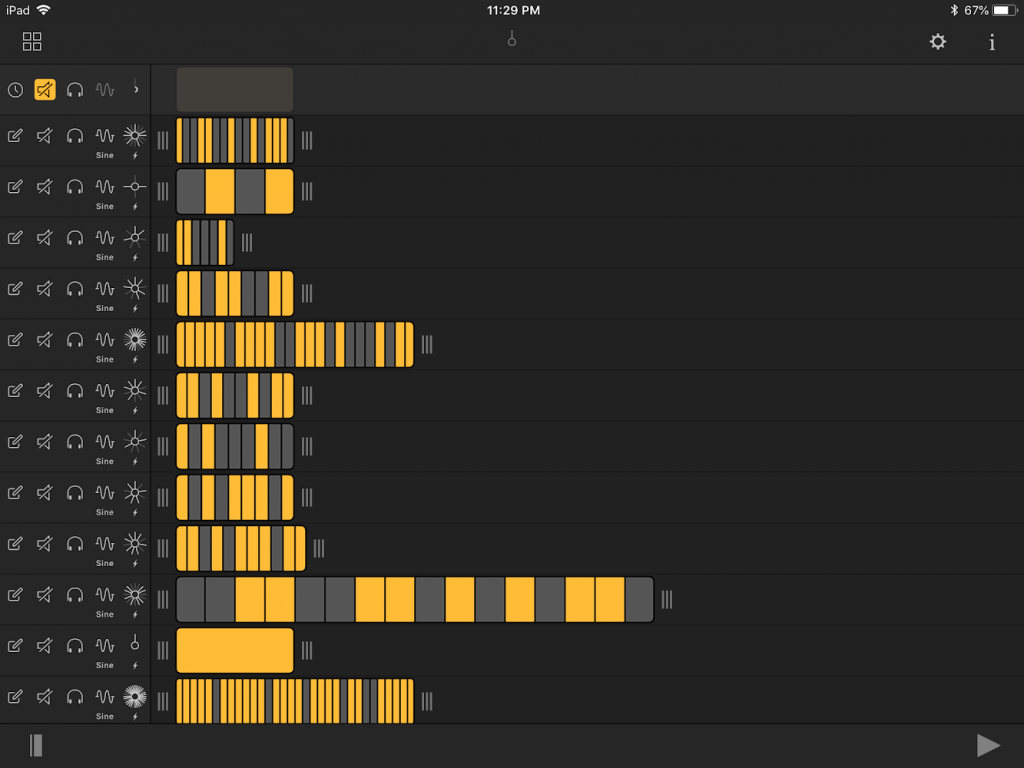Screen dimensions: 1024x768
Task: Open the dense radial icon on last track
Action: [x=135, y=697]
